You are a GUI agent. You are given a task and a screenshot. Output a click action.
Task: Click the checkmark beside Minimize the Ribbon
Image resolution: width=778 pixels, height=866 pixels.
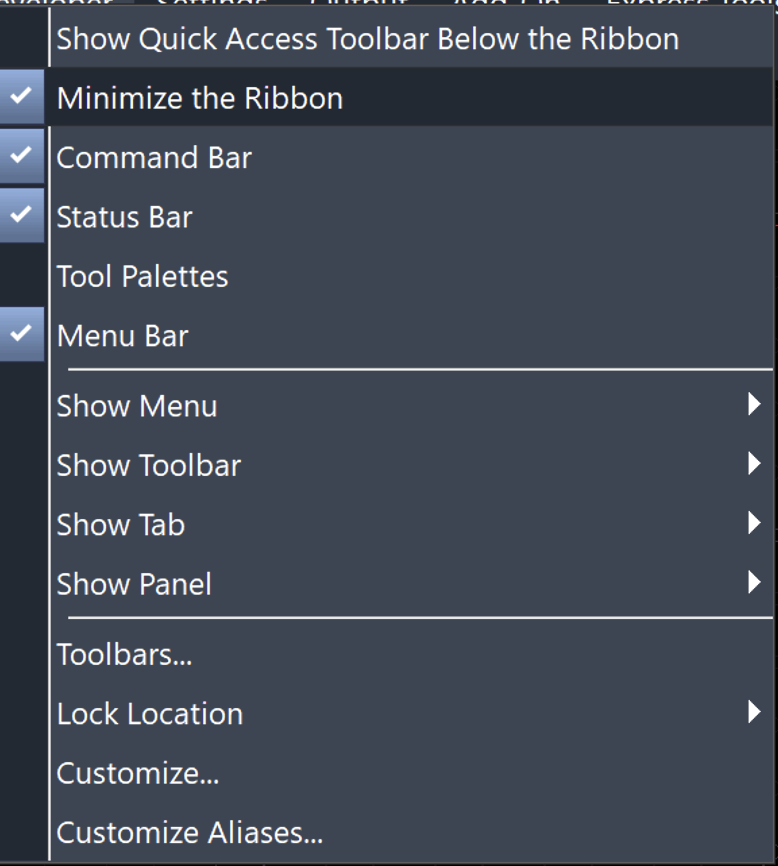click(x=21, y=97)
